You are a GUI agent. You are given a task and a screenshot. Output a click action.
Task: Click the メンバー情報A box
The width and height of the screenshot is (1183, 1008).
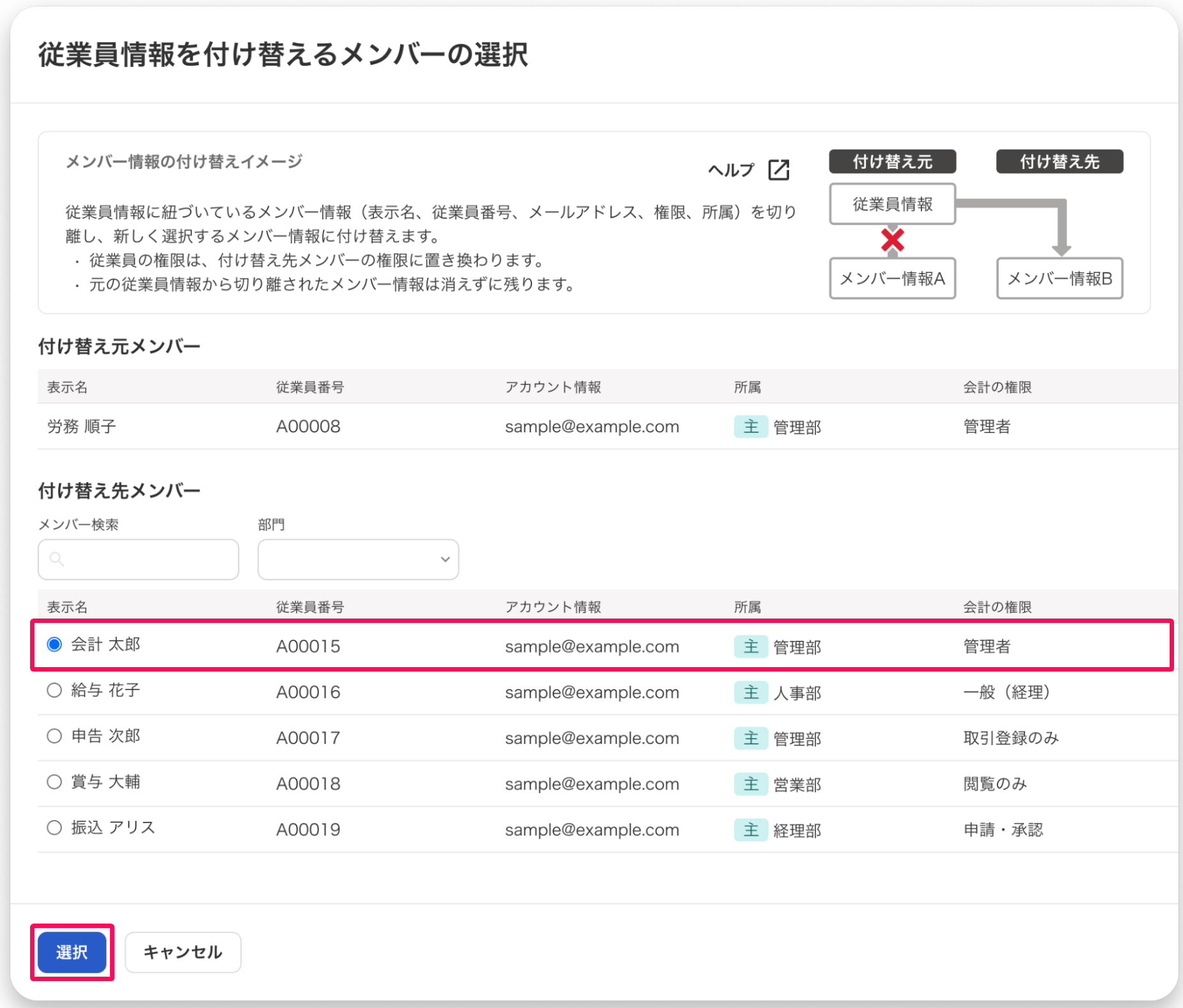[x=893, y=278]
